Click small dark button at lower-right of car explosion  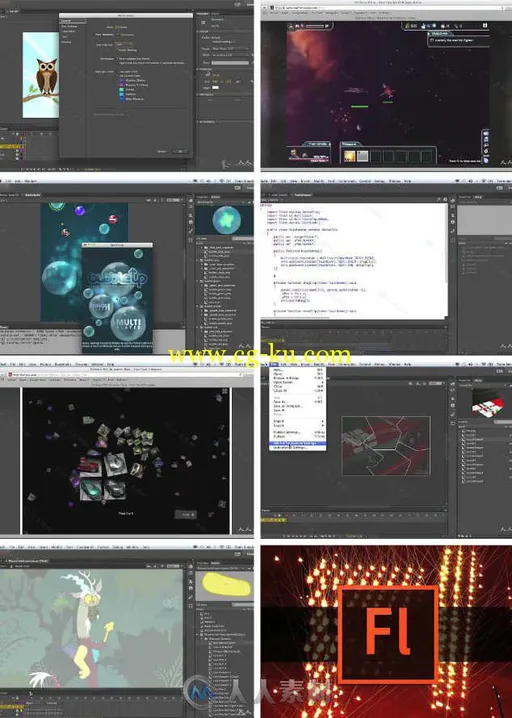[186, 514]
